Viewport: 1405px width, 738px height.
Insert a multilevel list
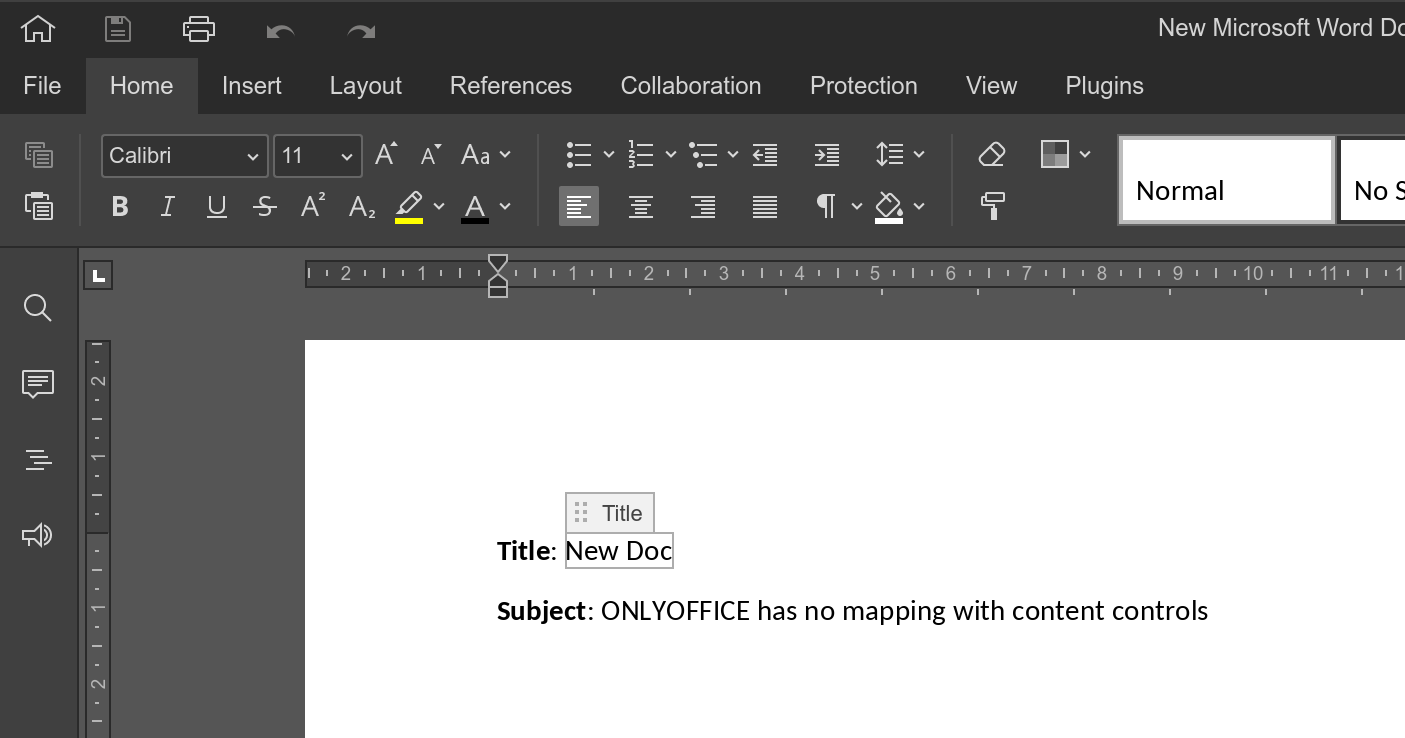click(704, 155)
